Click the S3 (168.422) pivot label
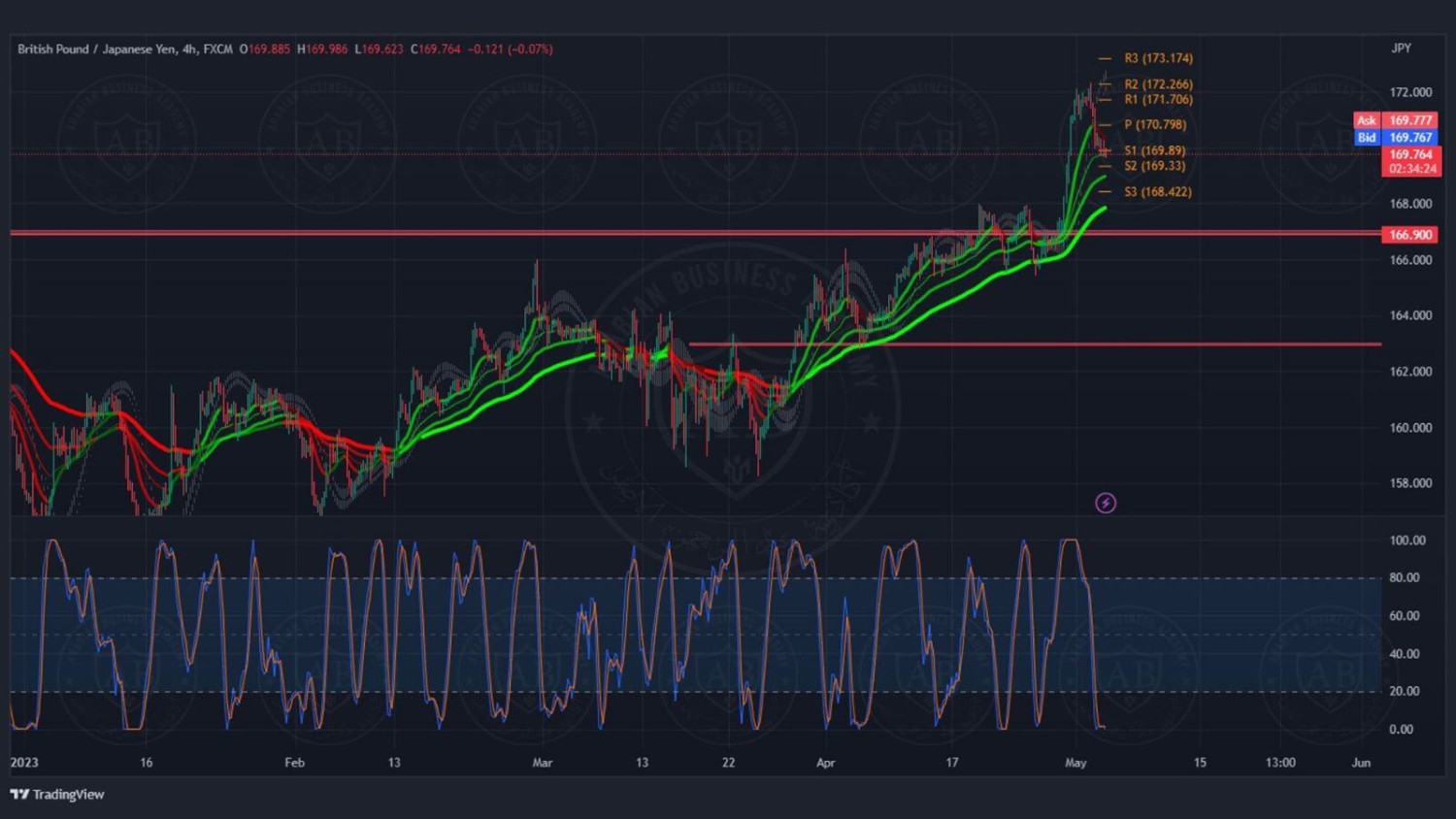Screen dimensions: 1456x819 pyautogui.click(x=1158, y=192)
